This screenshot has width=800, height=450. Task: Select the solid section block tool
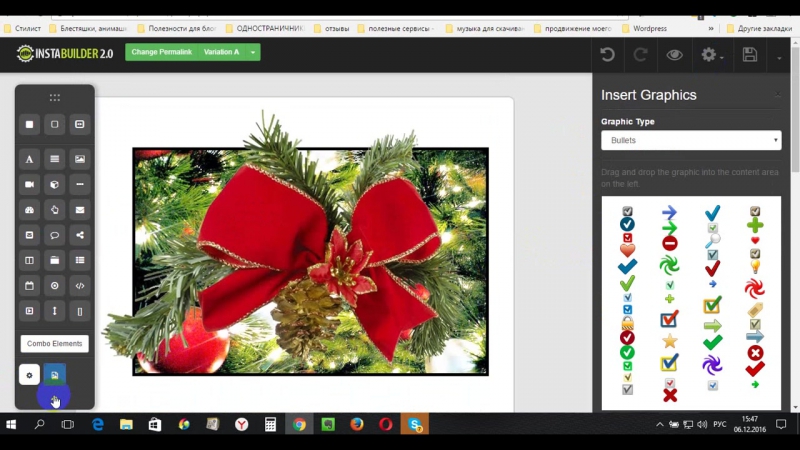(30, 124)
